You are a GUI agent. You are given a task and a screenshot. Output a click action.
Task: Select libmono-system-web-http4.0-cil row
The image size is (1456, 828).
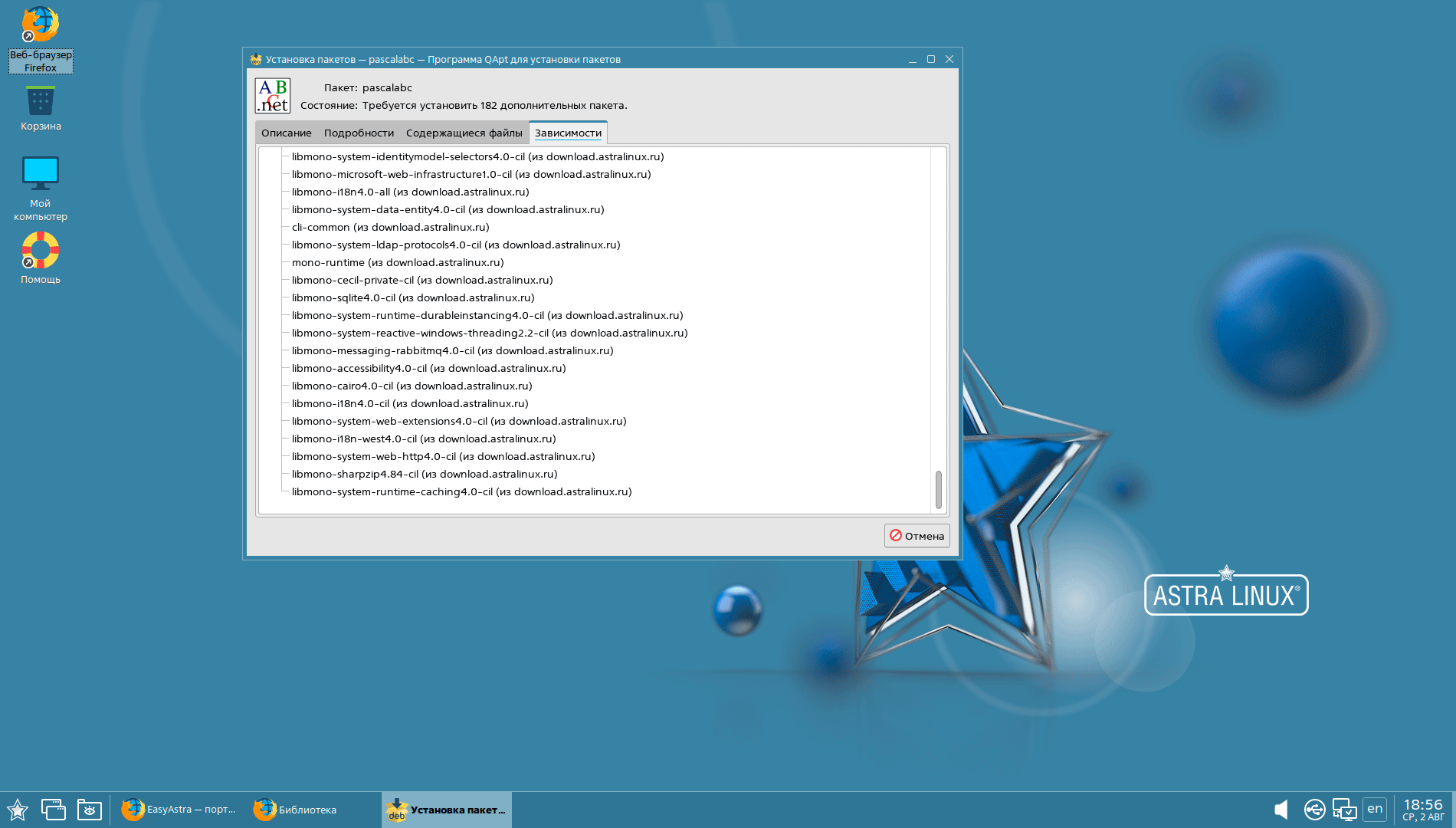pos(443,456)
